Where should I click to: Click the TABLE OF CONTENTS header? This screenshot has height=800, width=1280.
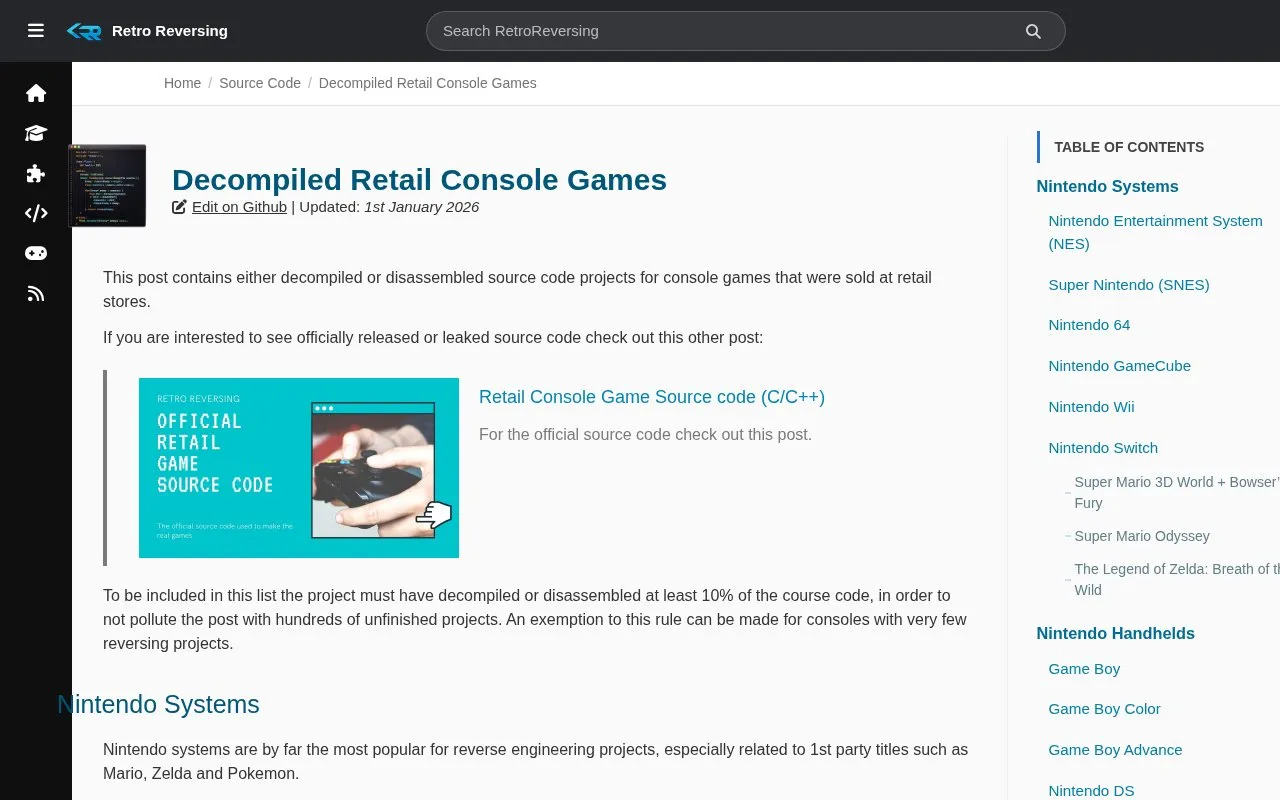tap(1129, 147)
